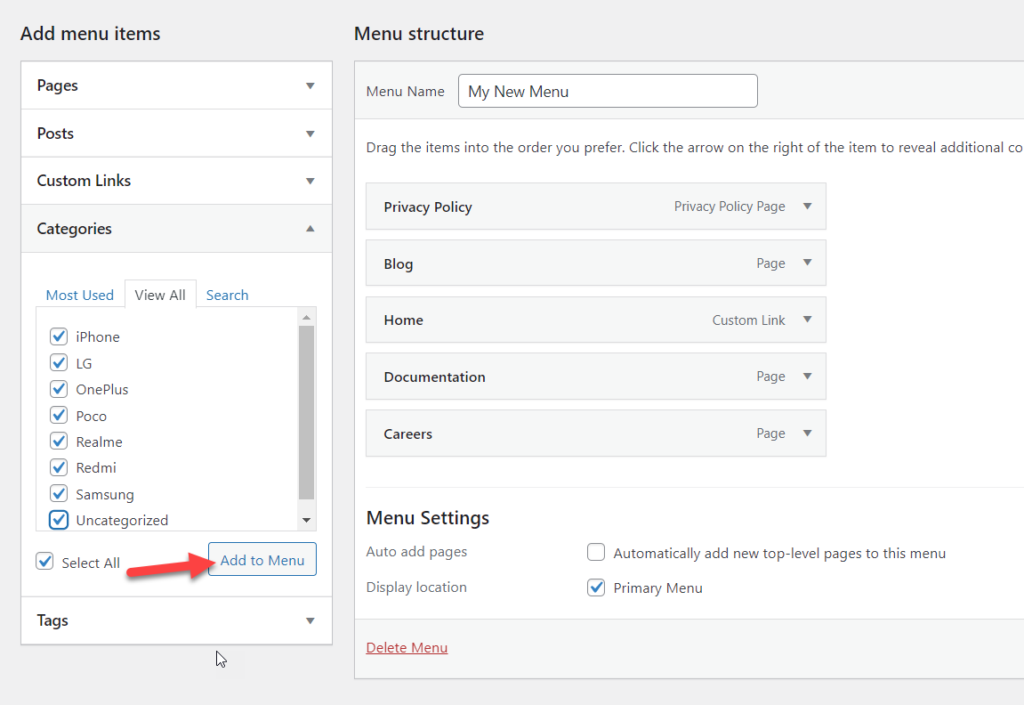
Task: Uncheck the iPhone category
Action: coord(59,336)
